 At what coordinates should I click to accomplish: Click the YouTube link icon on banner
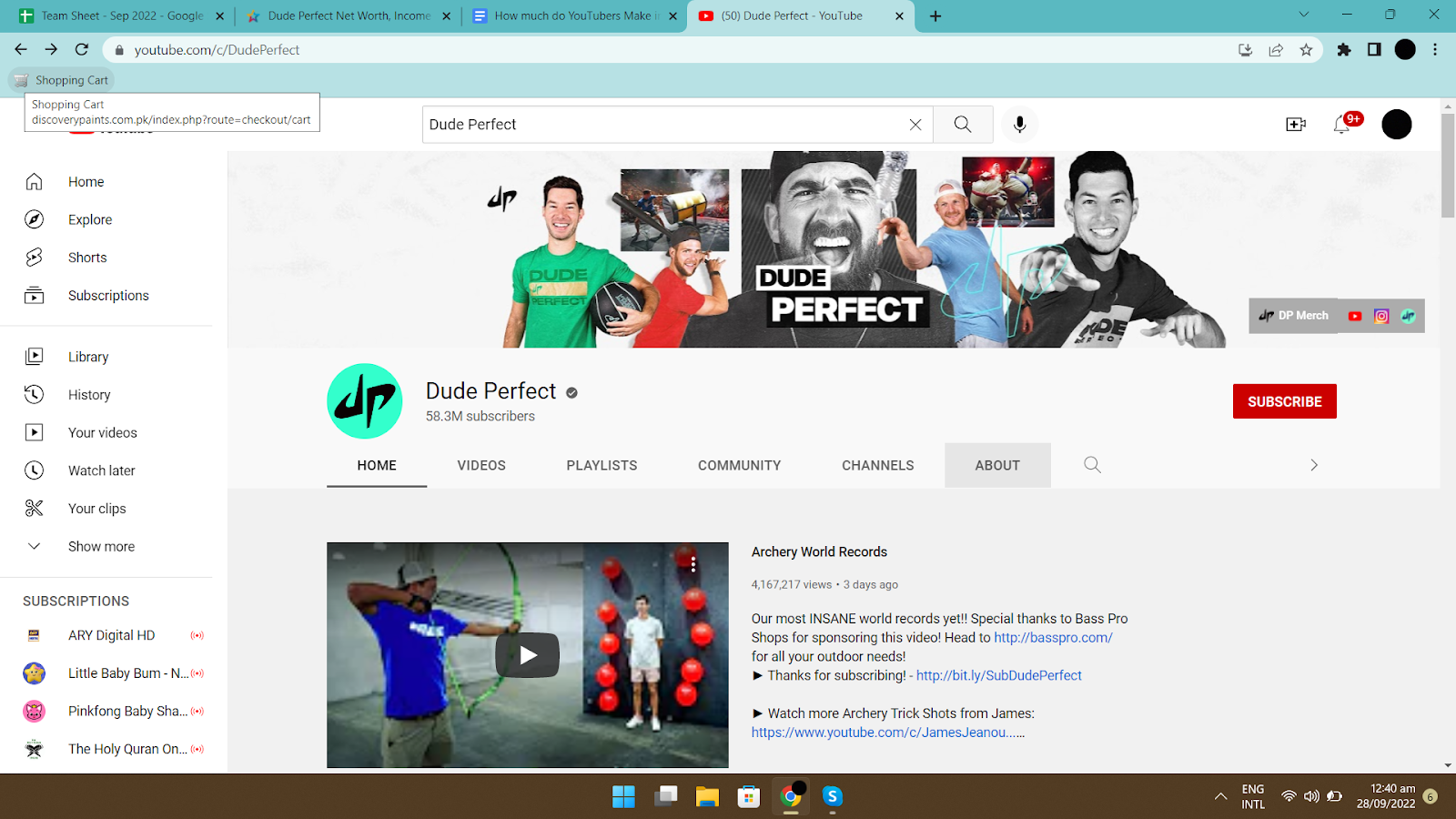click(x=1355, y=316)
